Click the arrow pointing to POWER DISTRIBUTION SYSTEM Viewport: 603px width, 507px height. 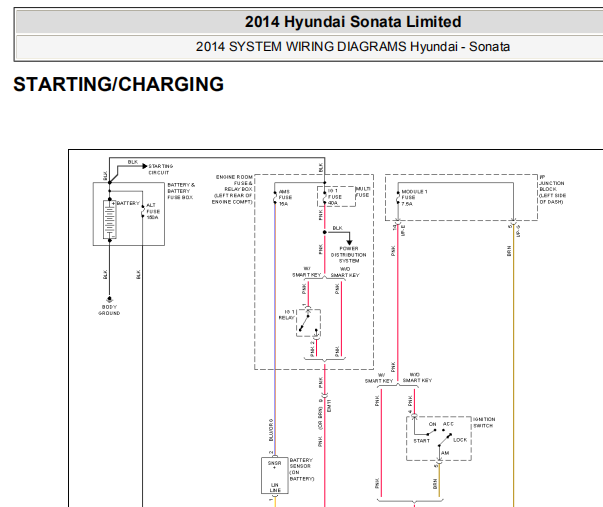(x=349, y=242)
